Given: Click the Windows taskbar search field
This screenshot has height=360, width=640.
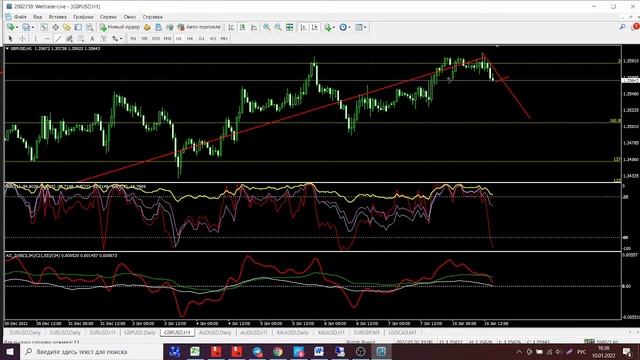Looking at the screenshot, I should (x=92, y=351).
